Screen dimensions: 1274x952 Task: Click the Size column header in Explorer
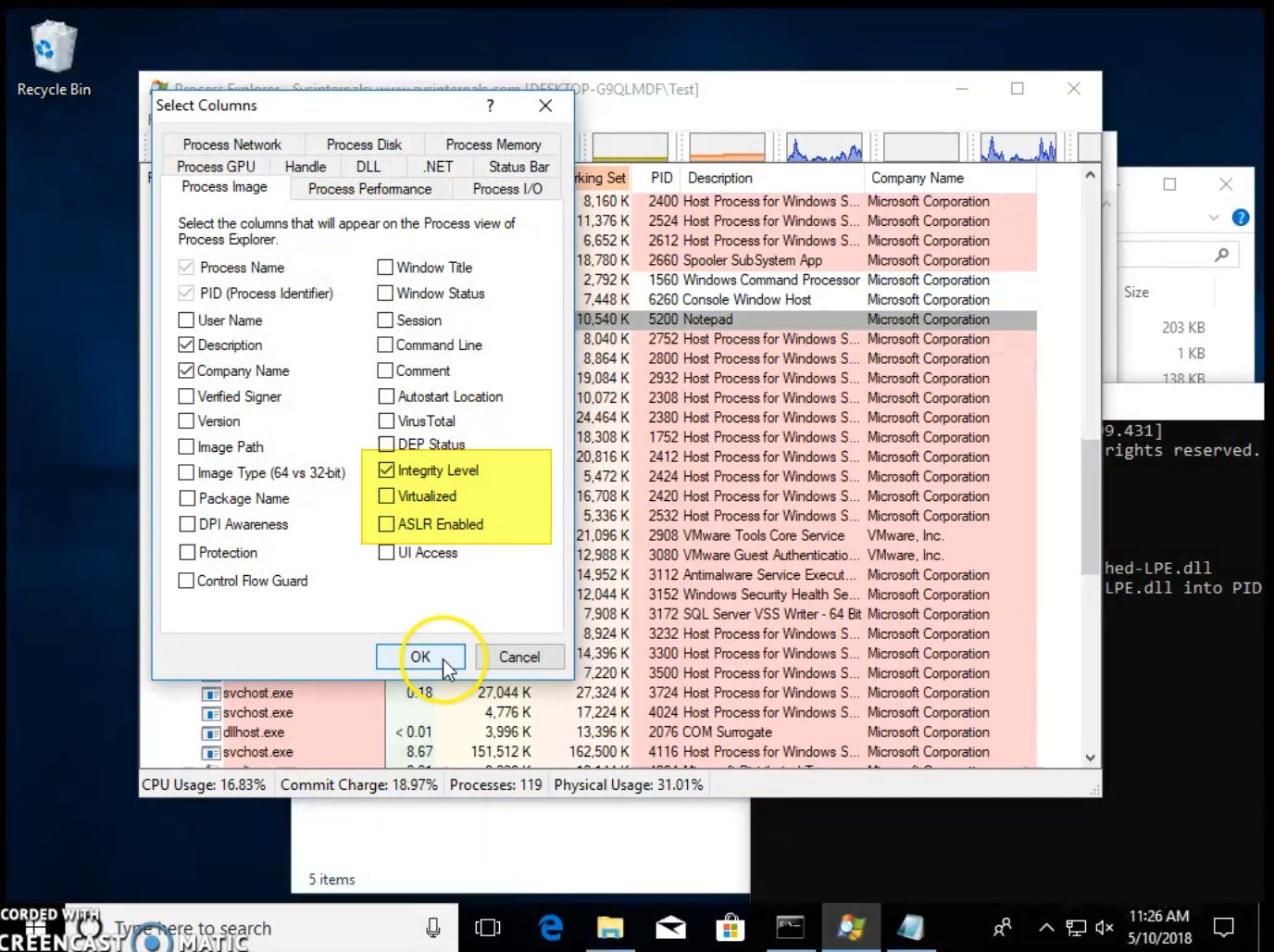pos(1136,292)
